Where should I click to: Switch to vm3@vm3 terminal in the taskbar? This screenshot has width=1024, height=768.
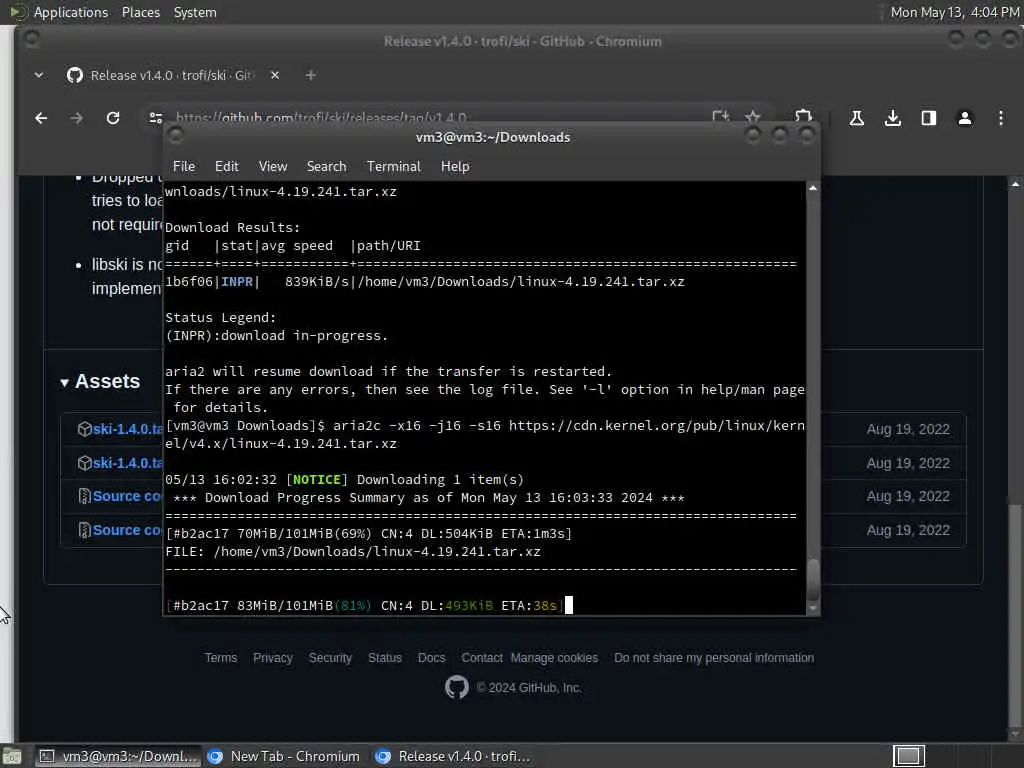(118, 756)
